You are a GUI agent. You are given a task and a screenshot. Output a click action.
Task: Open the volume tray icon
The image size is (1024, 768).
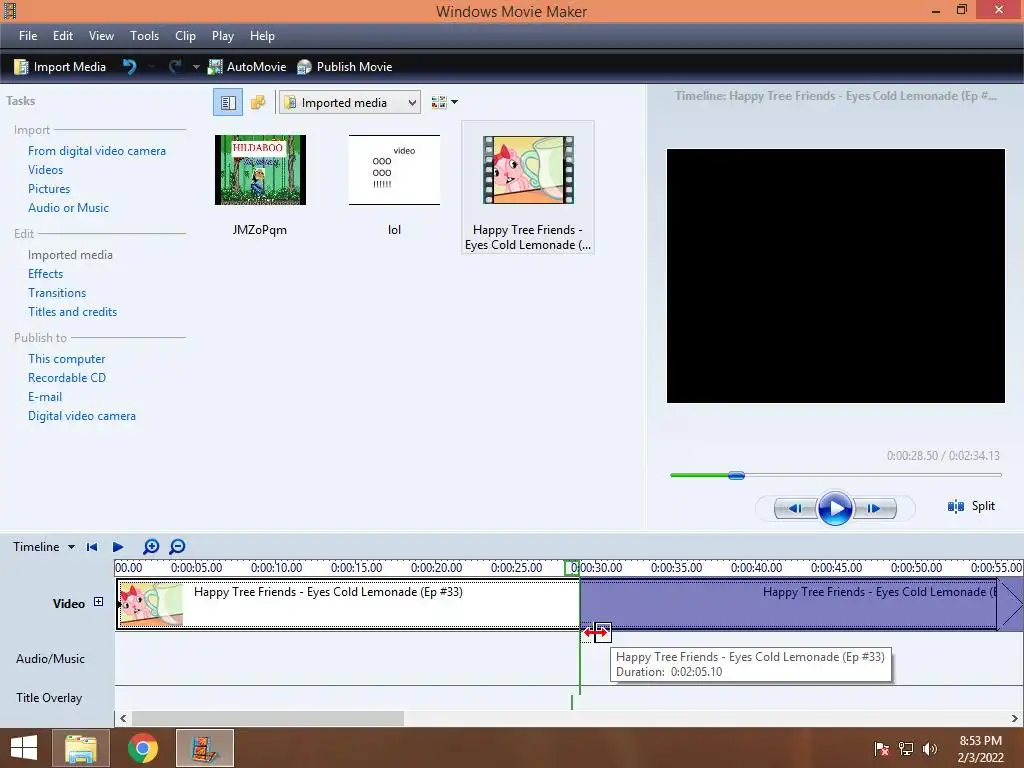pos(929,748)
